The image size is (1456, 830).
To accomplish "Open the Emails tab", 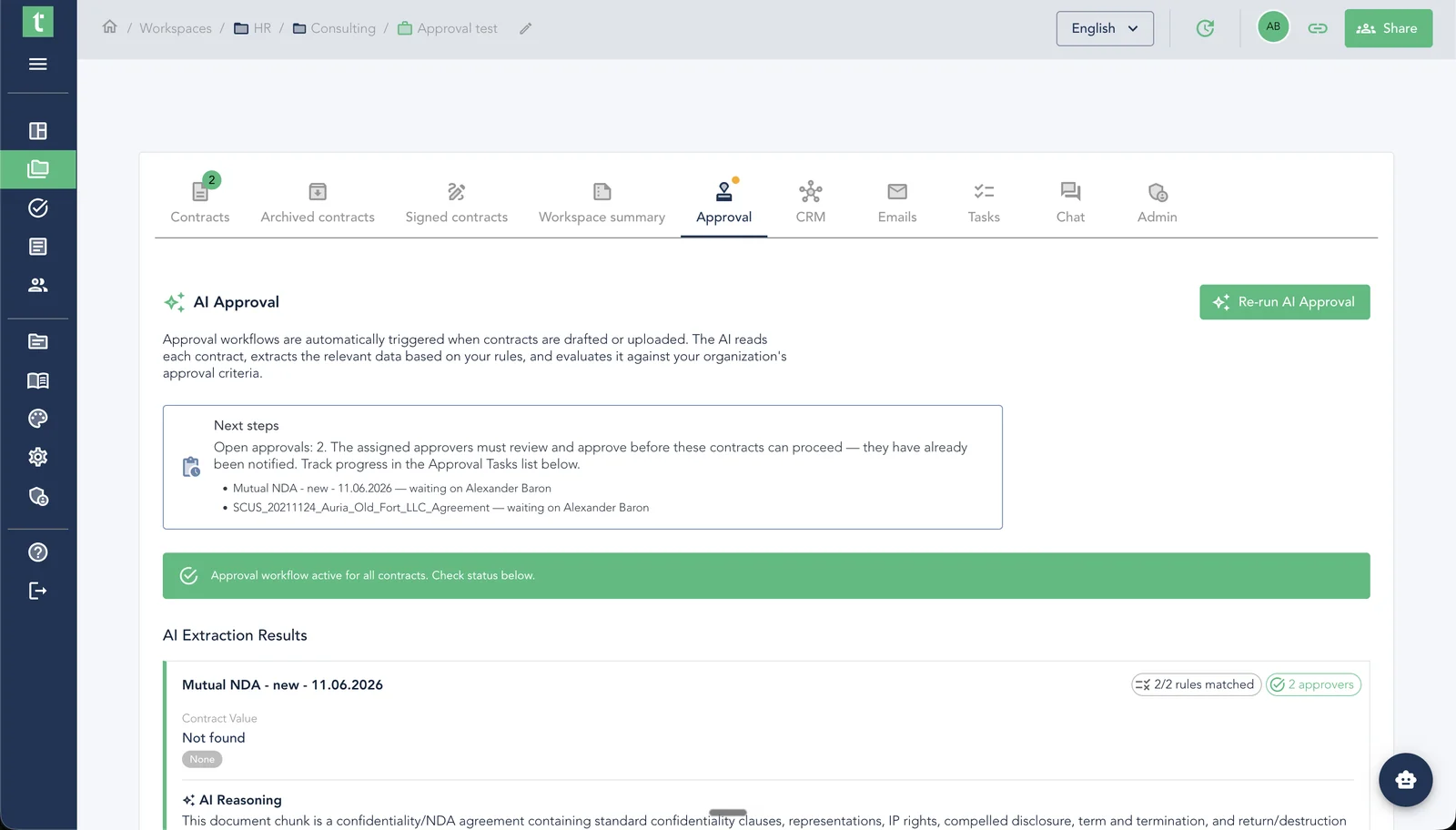I will click(x=897, y=200).
